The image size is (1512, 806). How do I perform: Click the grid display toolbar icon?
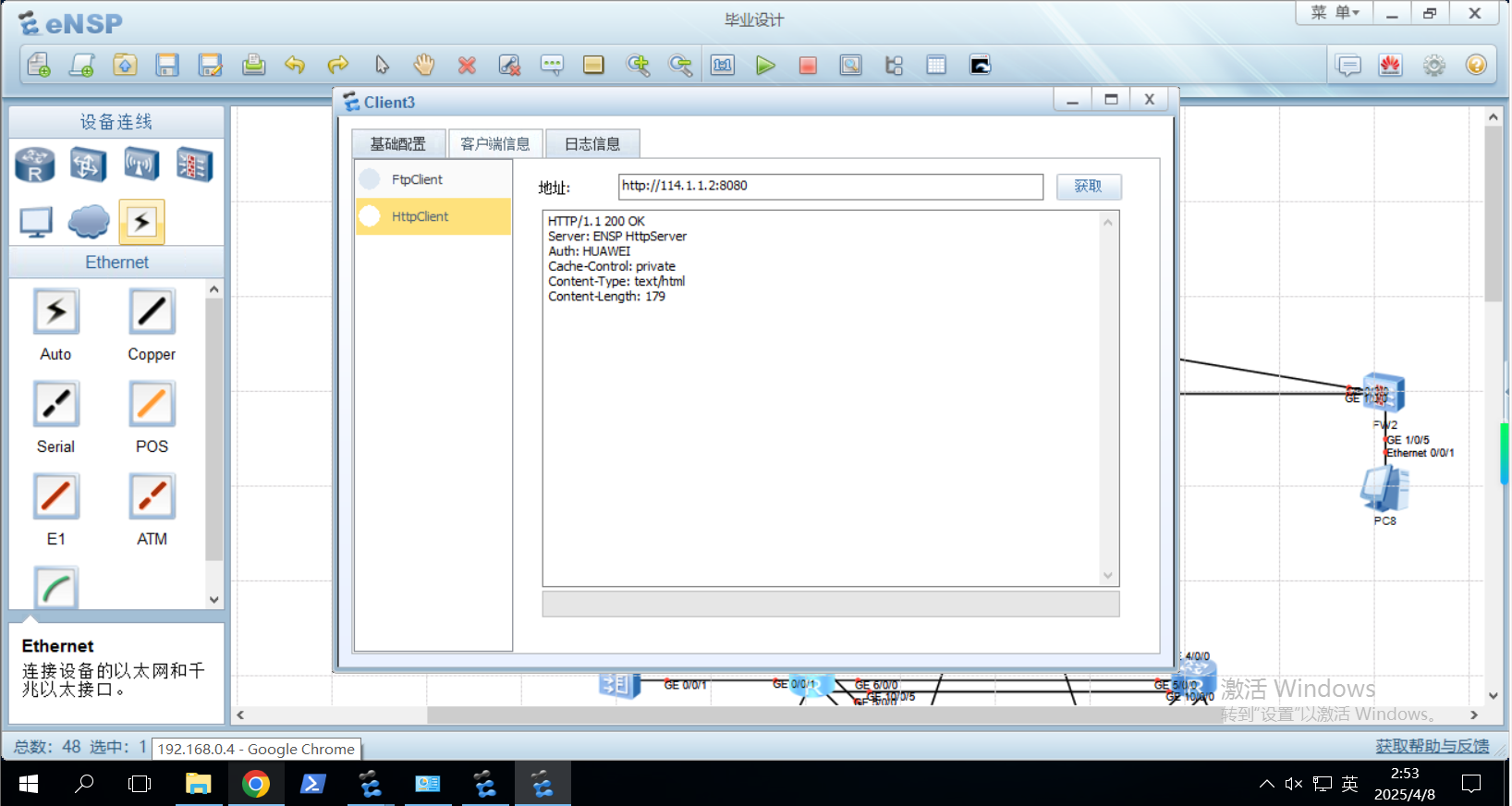coord(936,65)
